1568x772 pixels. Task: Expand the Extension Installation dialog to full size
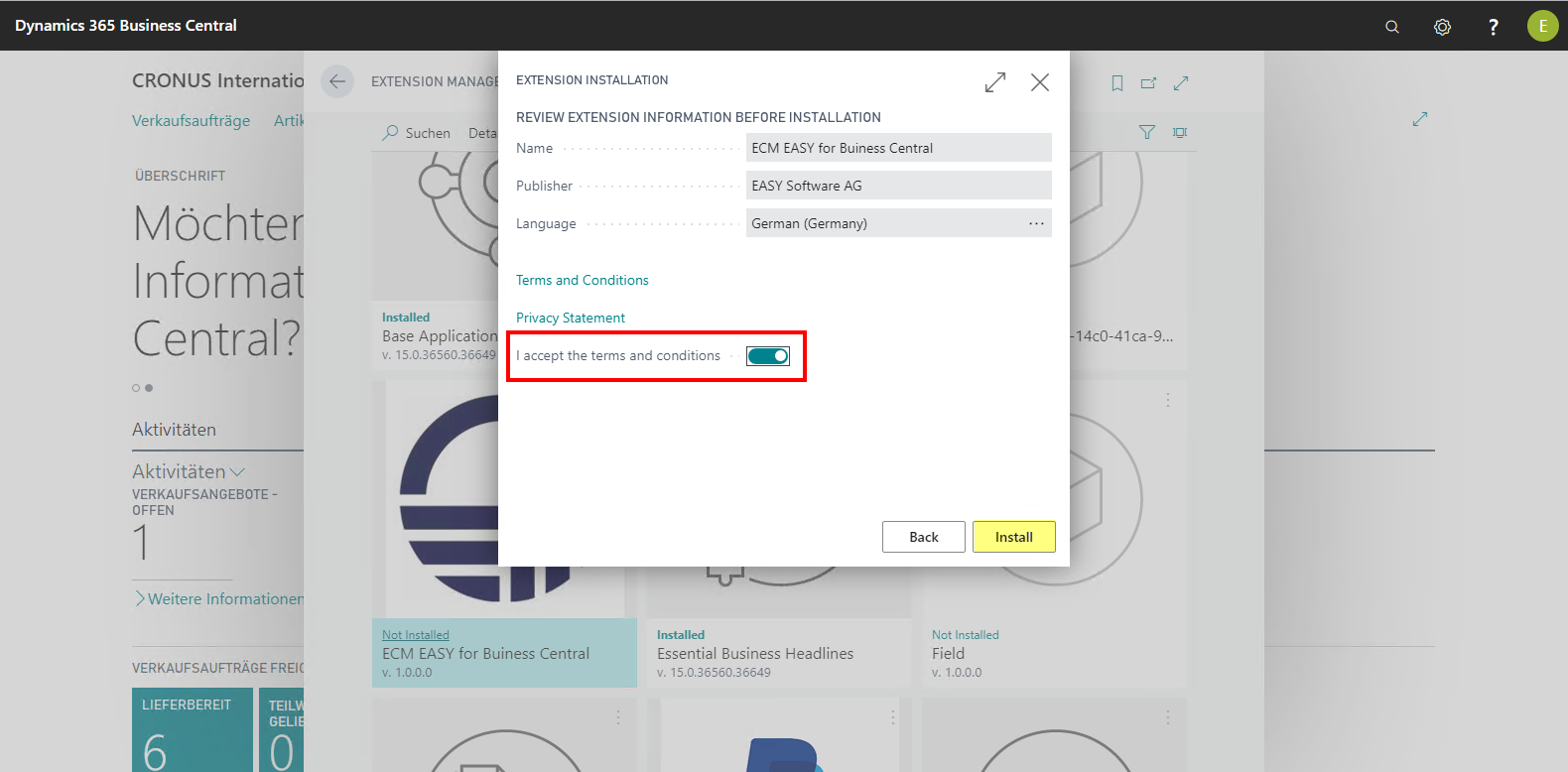(994, 82)
